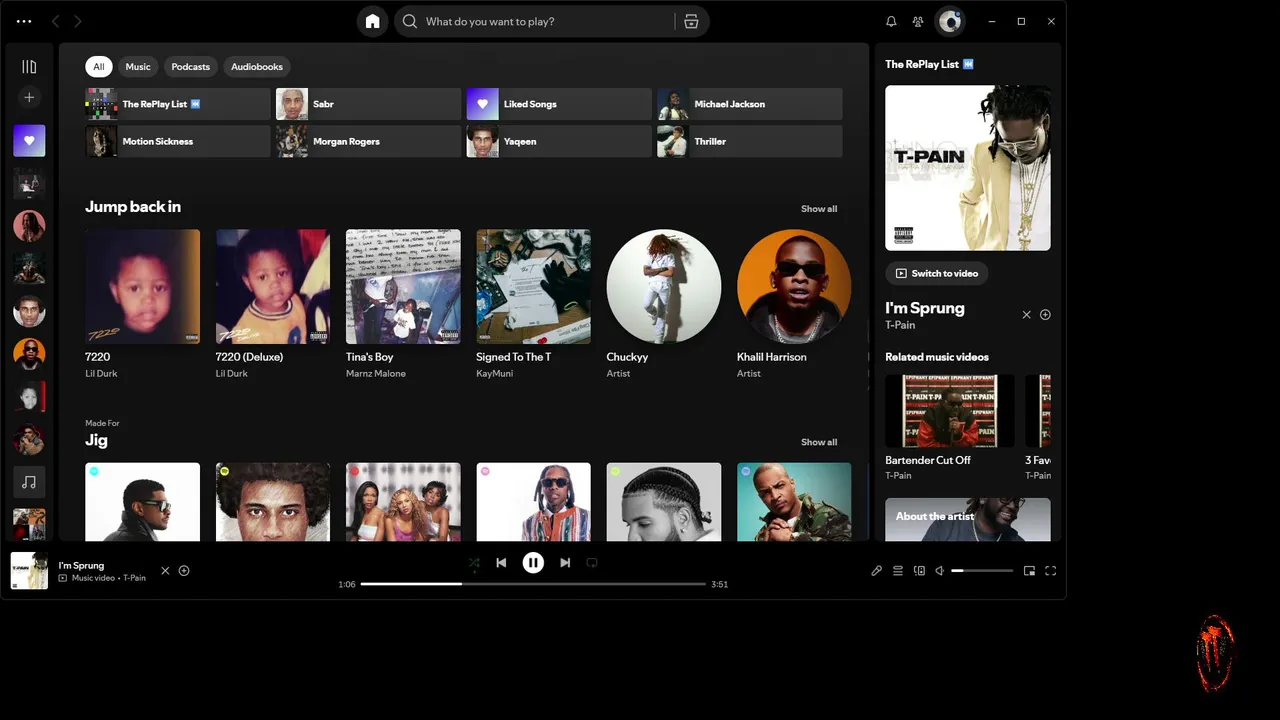This screenshot has height=720, width=1280.
Task: Go to Home using the house icon
Action: (x=373, y=21)
